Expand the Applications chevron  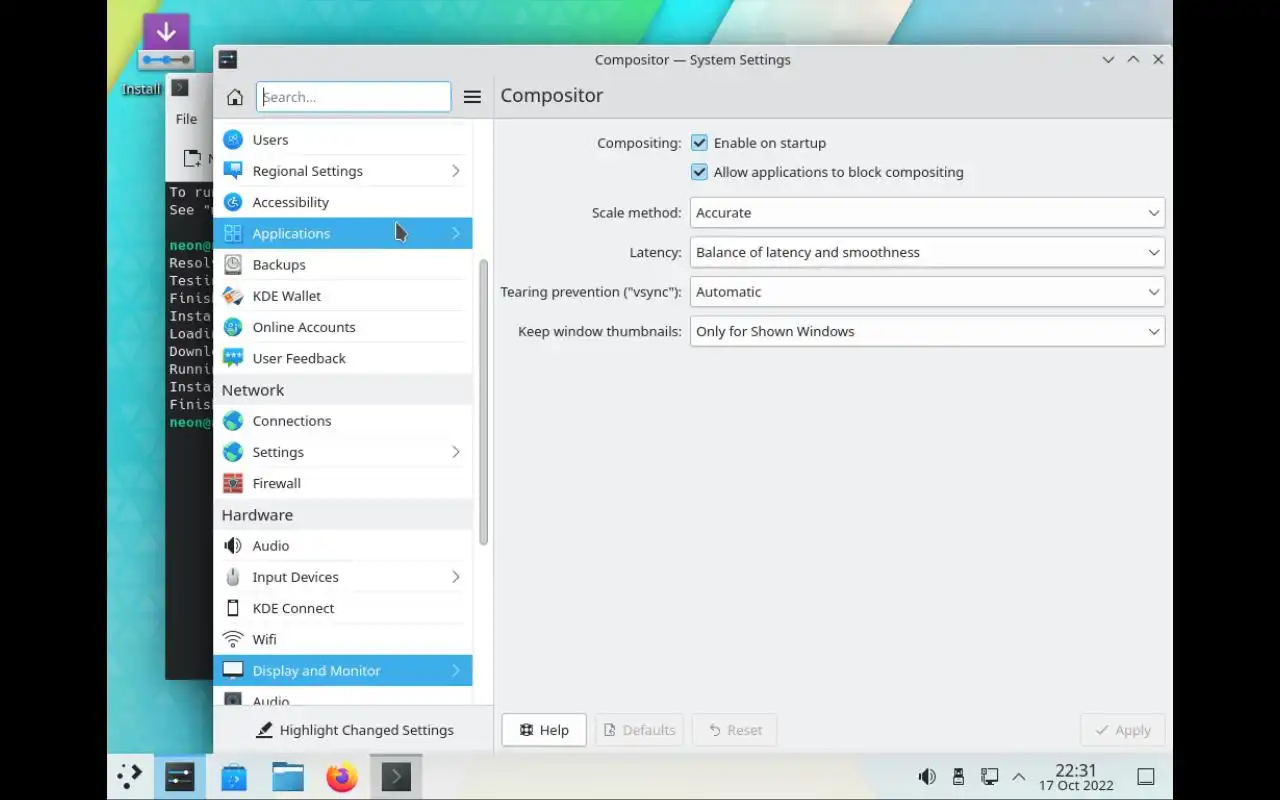(x=455, y=233)
